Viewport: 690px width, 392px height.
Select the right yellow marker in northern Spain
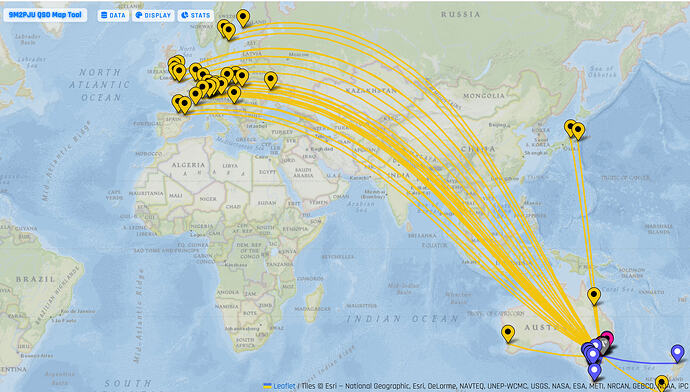click(184, 105)
